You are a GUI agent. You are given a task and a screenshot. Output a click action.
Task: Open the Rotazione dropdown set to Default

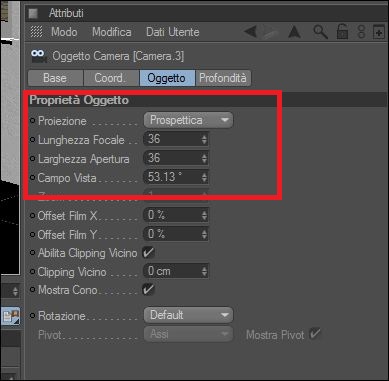(x=188, y=315)
